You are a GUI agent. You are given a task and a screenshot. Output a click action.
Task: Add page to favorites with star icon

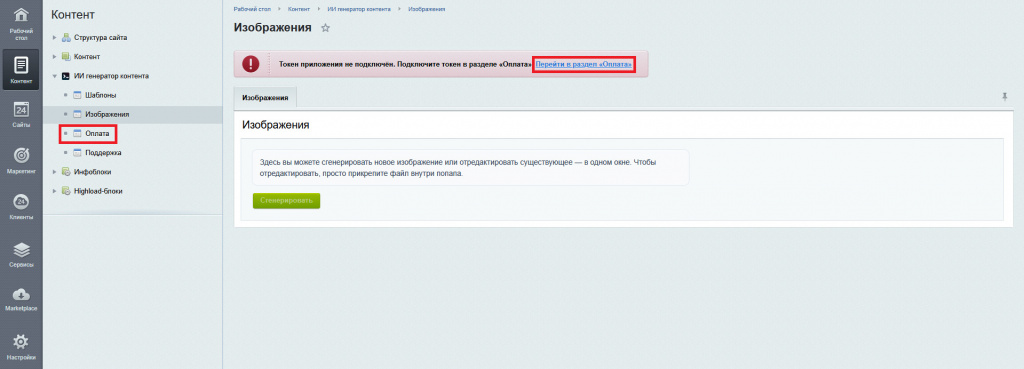pyautogui.click(x=326, y=28)
